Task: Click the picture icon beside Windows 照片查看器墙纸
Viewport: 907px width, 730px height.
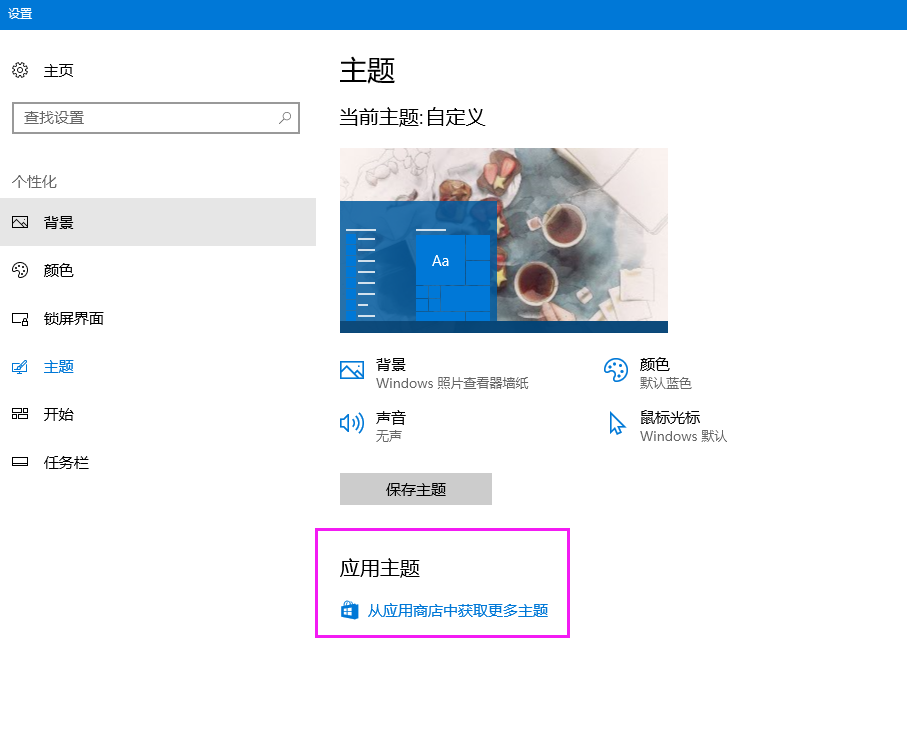Action: pyautogui.click(x=352, y=371)
